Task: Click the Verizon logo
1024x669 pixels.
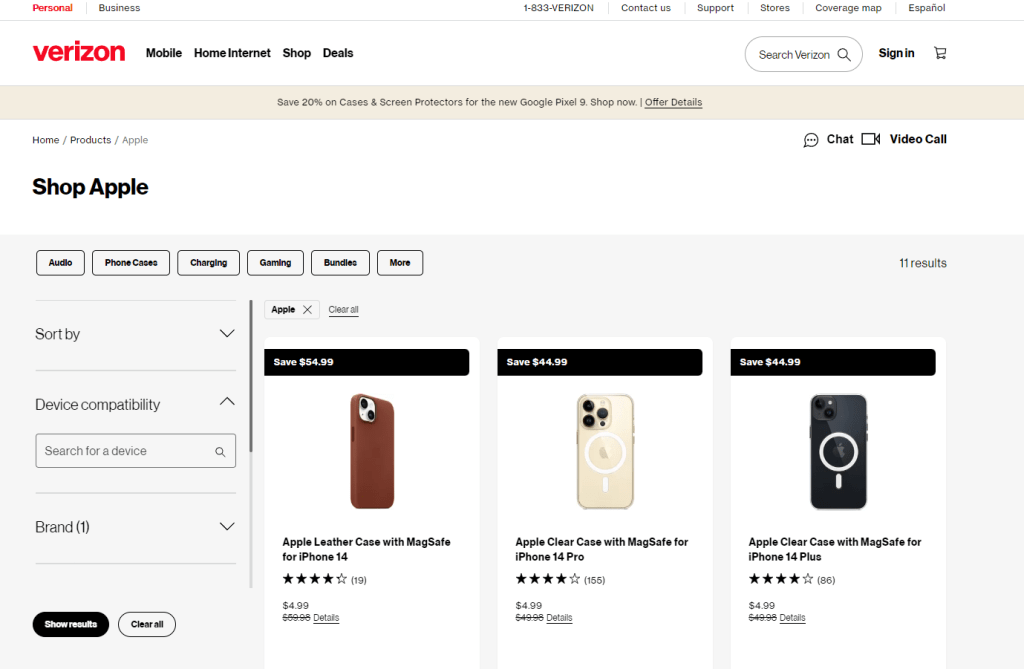Action: (79, 53)
